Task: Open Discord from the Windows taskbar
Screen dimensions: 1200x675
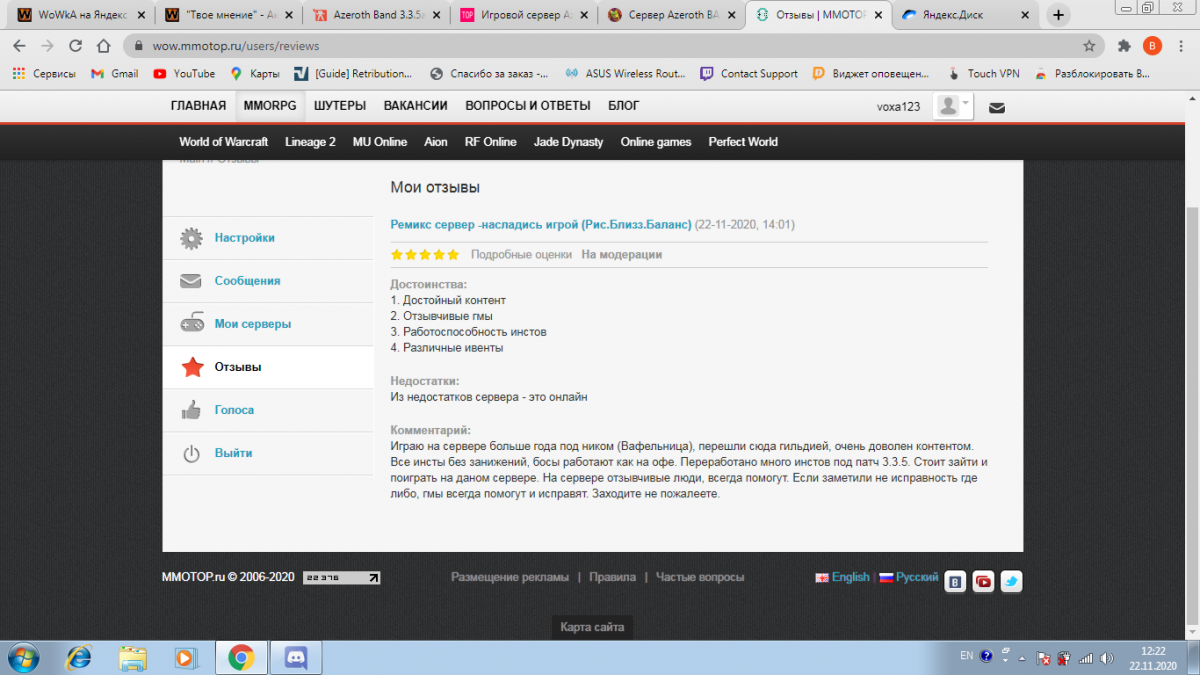Action: [x=294, y=657]
